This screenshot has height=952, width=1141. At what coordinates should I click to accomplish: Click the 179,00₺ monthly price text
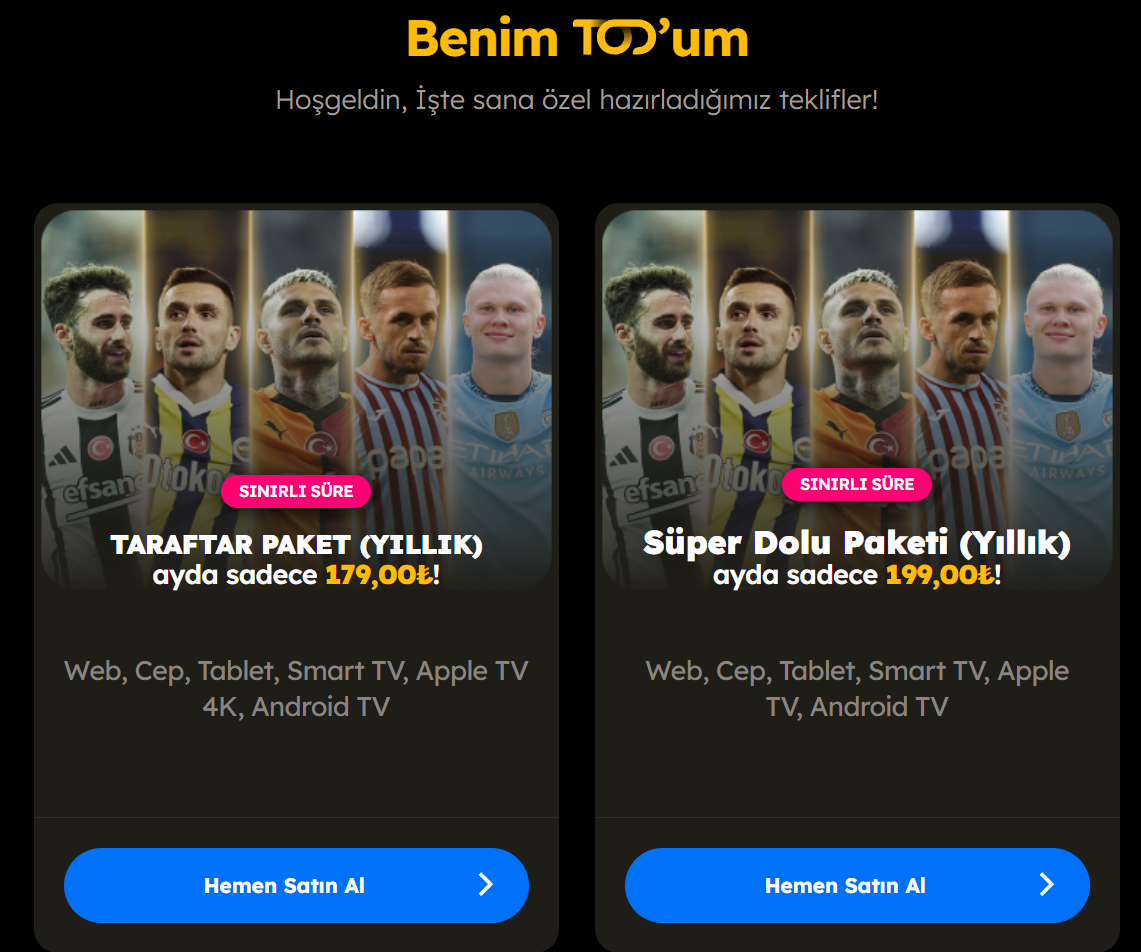379,575
